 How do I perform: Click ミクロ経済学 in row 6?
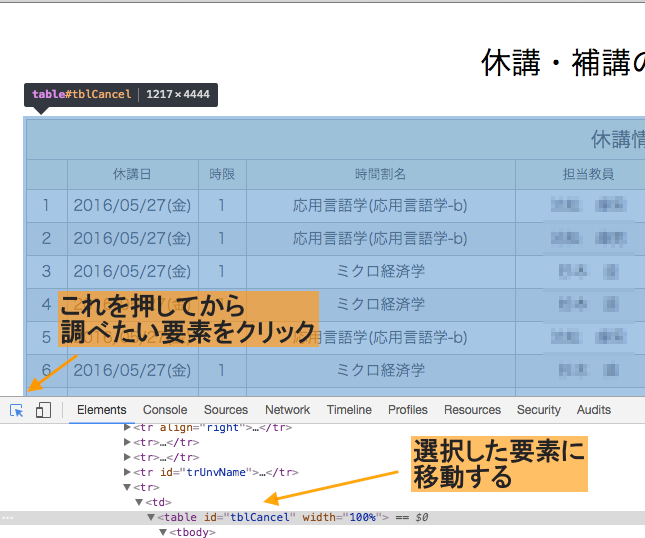(381, 370)
